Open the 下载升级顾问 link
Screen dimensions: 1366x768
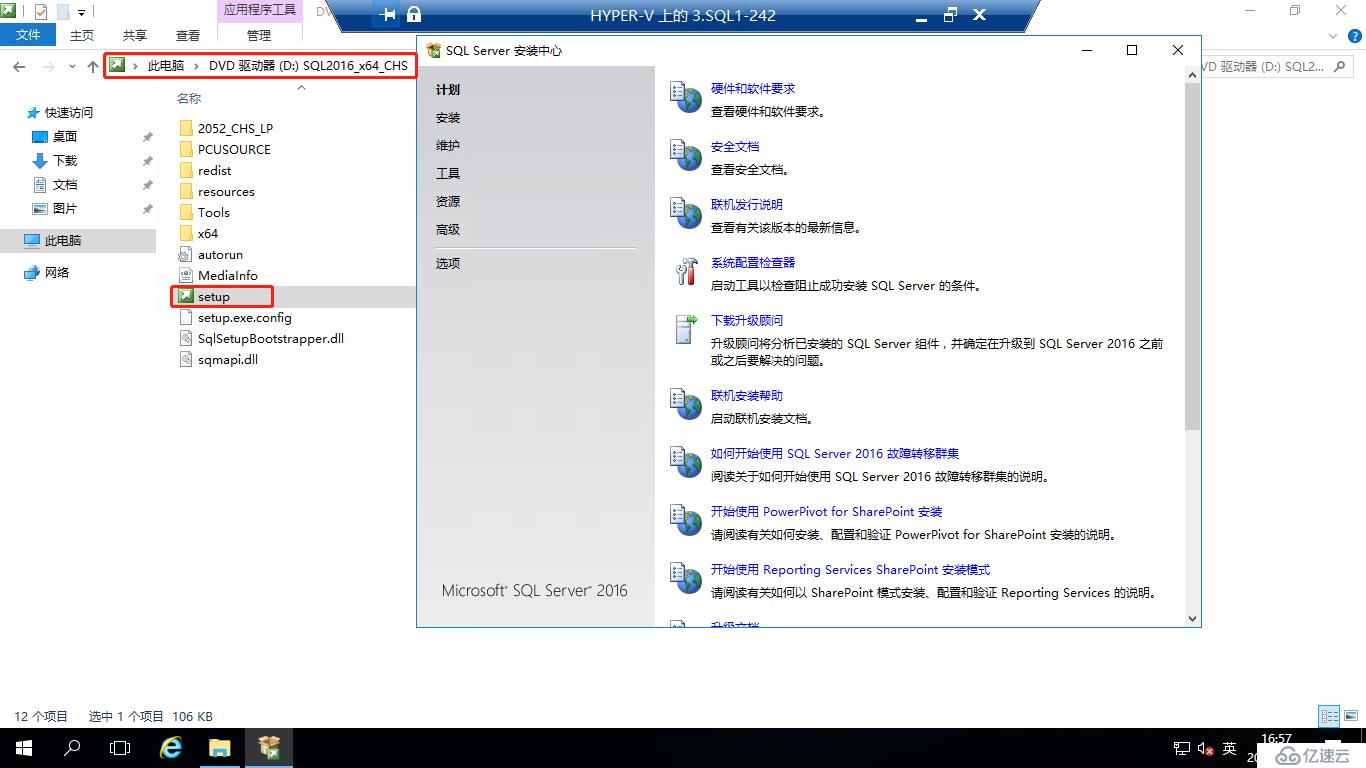[x=747, y=321]
